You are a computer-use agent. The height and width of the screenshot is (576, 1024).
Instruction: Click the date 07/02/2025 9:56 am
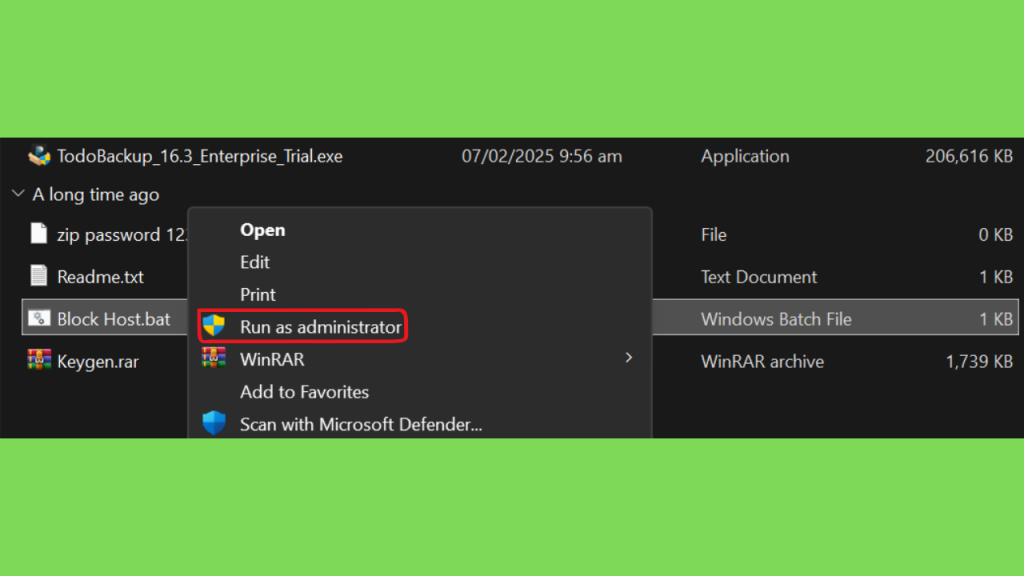pyautogui.click(x=542, y=156)
